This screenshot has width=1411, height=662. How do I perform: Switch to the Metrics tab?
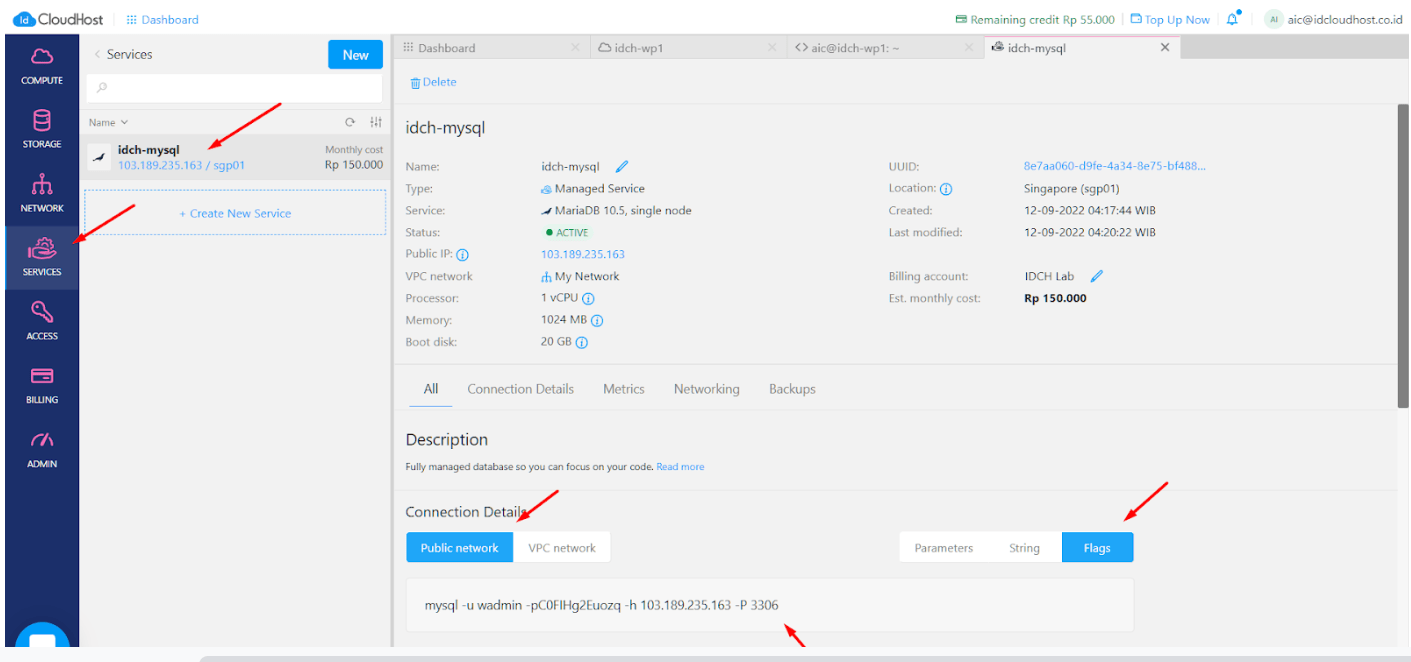(623, 389)
